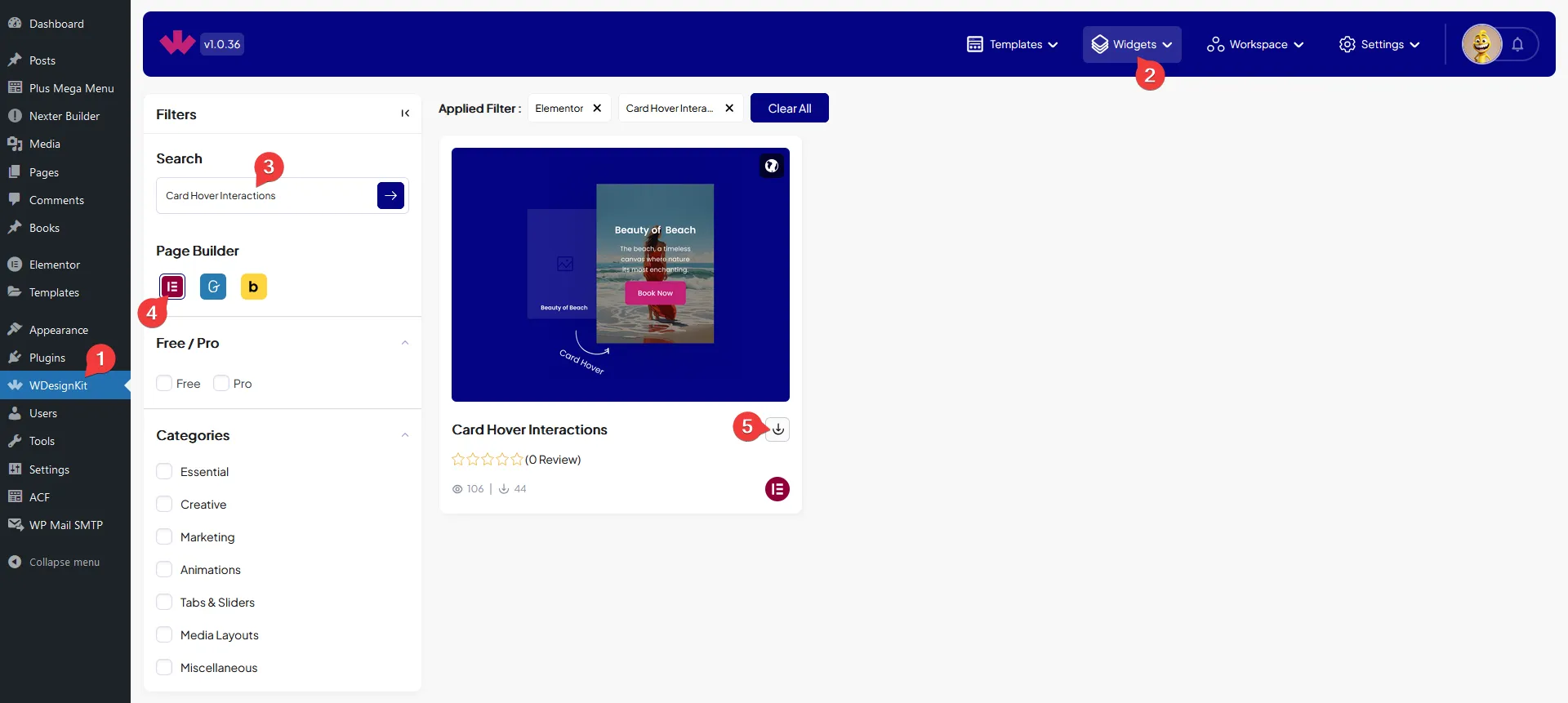Open Plugins in the WordPress sidebar
Screen dimensions: 1568x703
click(47, 358)
